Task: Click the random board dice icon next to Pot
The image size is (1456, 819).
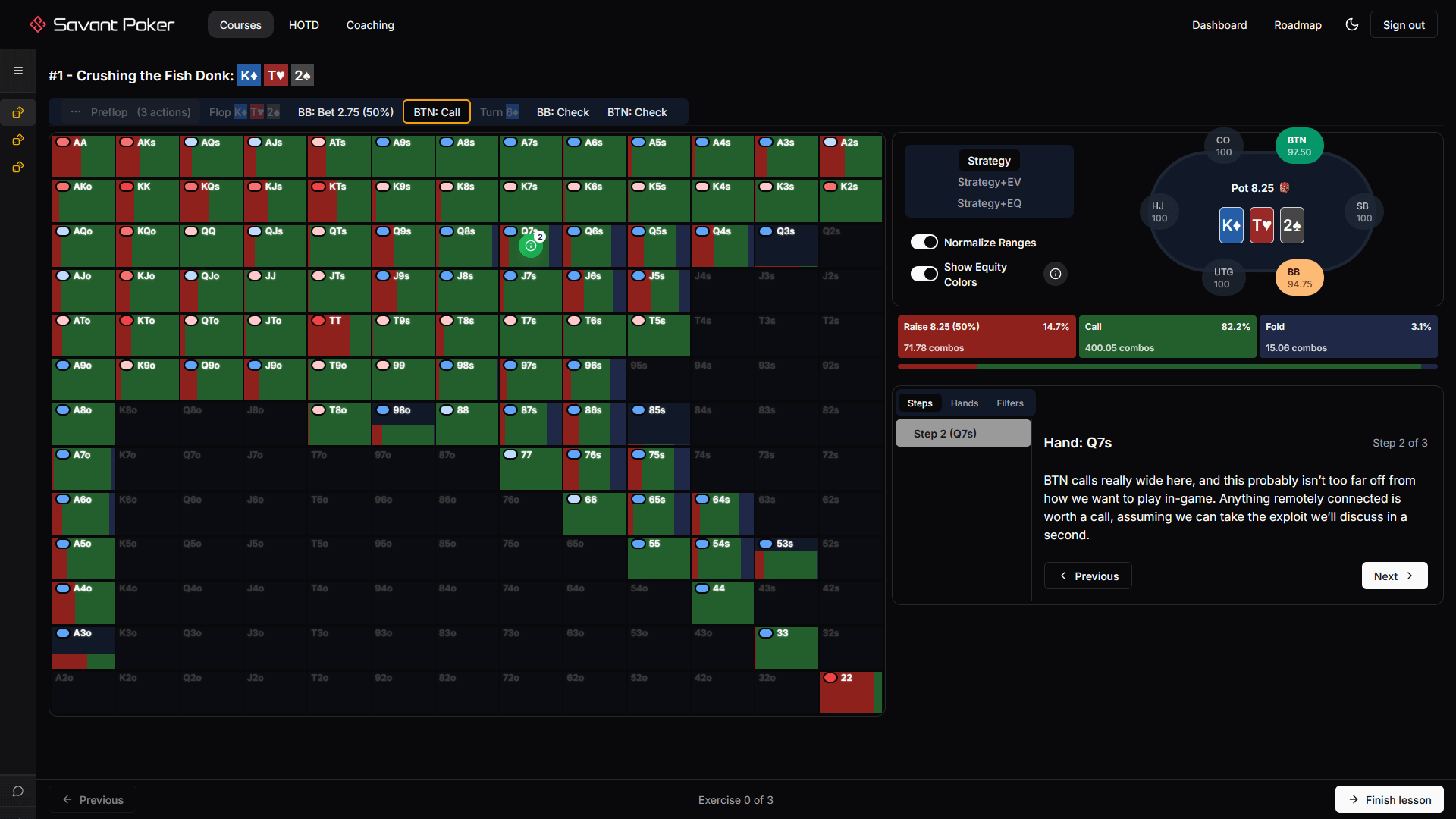Action: click(1285, 187)
